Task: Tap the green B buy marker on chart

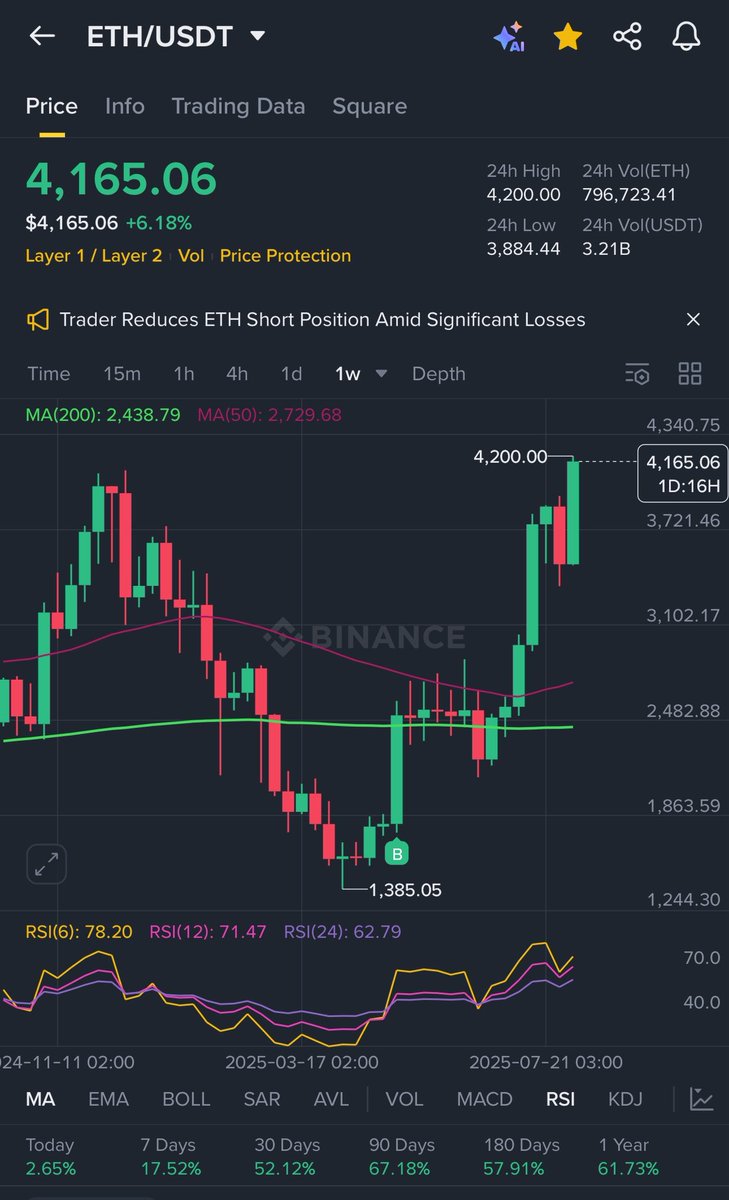Action: tap(398, 853)
